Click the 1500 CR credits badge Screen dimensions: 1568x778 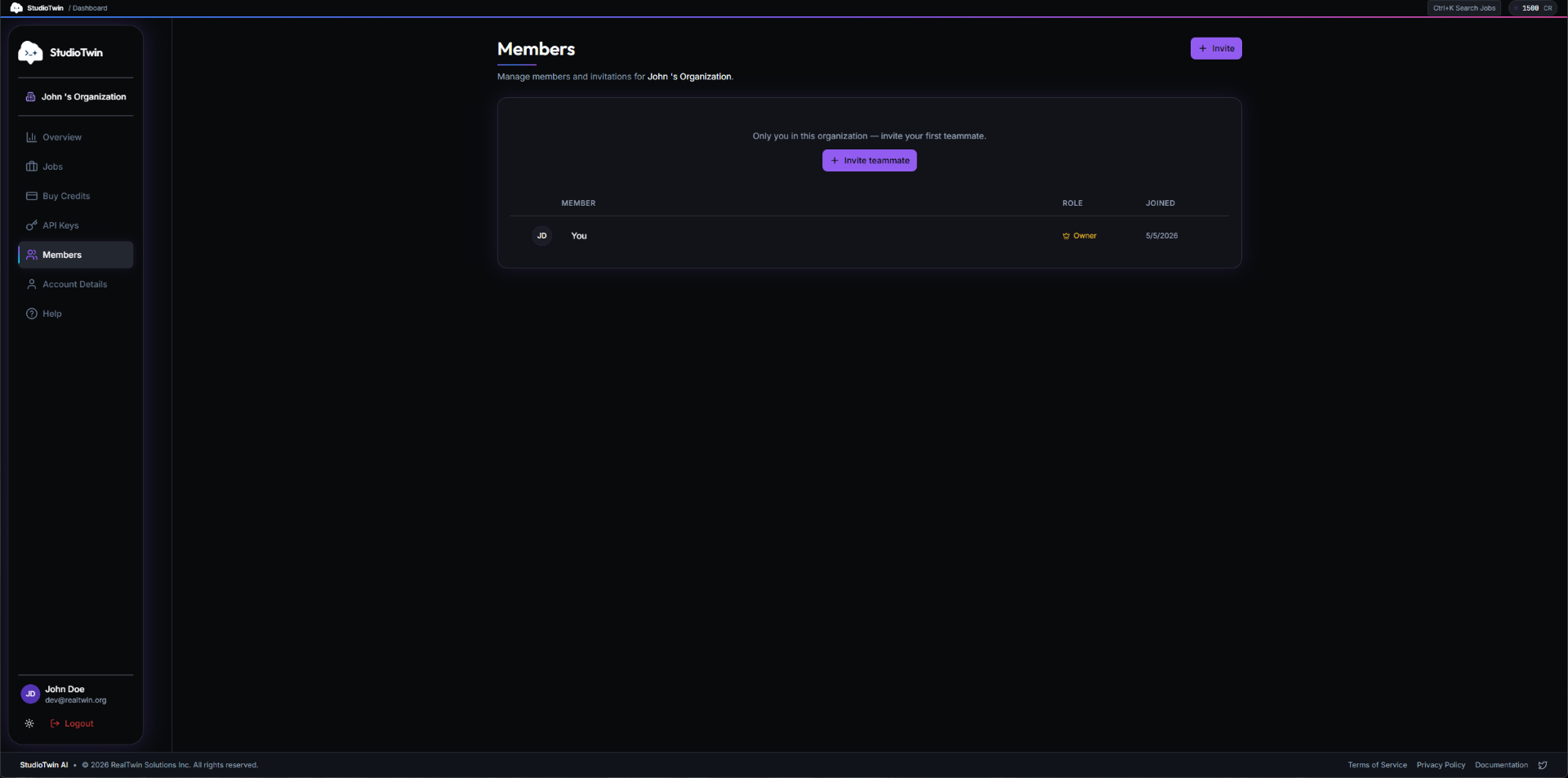[1533, 8]
